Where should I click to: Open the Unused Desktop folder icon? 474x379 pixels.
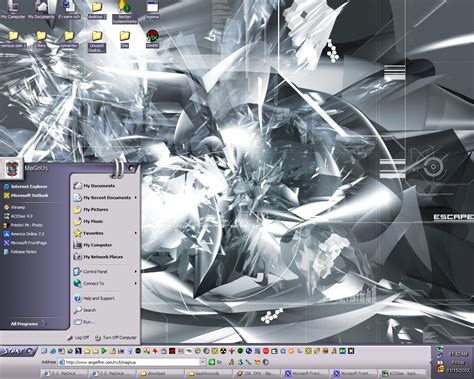click(x=97, y=41)
